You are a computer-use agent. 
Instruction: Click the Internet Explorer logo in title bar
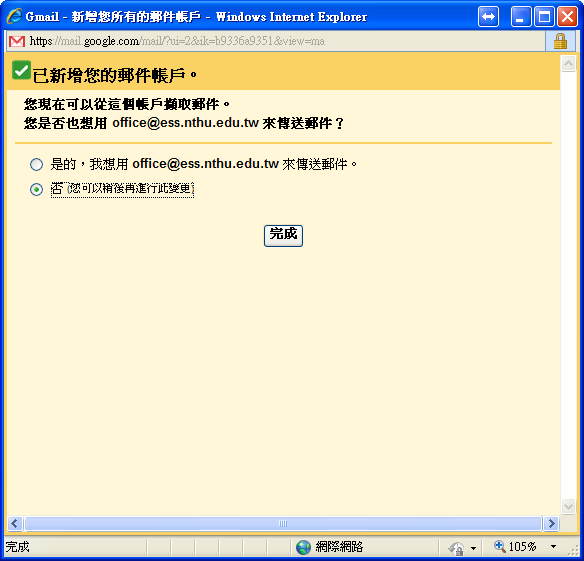tap(14, 16)
